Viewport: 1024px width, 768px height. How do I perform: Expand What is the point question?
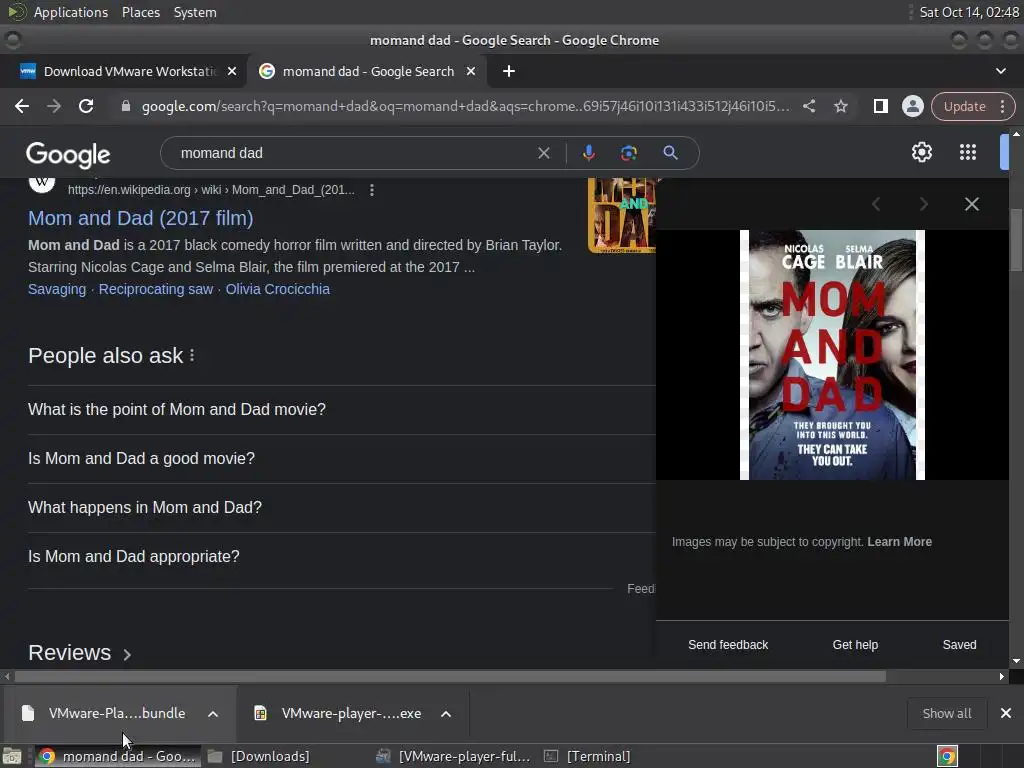pyautogui.click(x=342, y=409)
